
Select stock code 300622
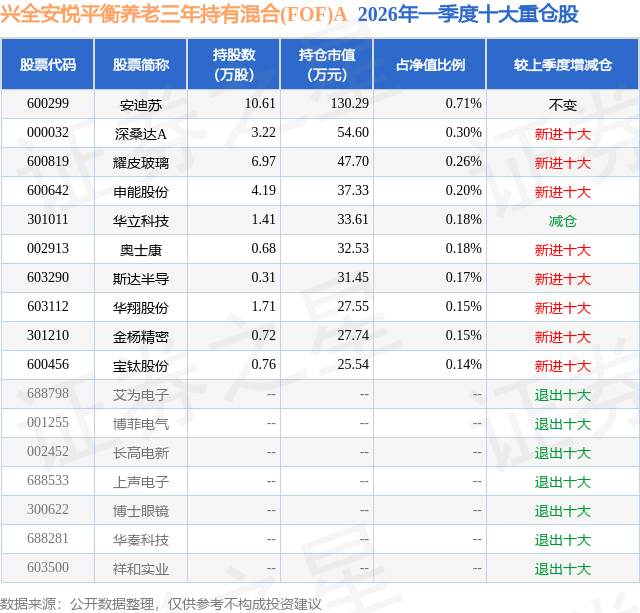pyautogui.click(x=48, y=509)
